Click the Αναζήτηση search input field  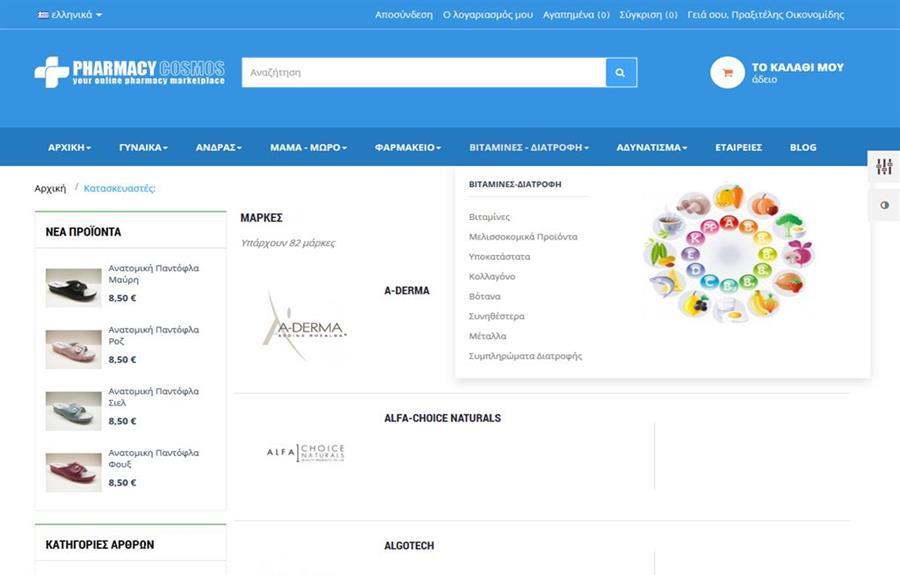pos(423,73)
